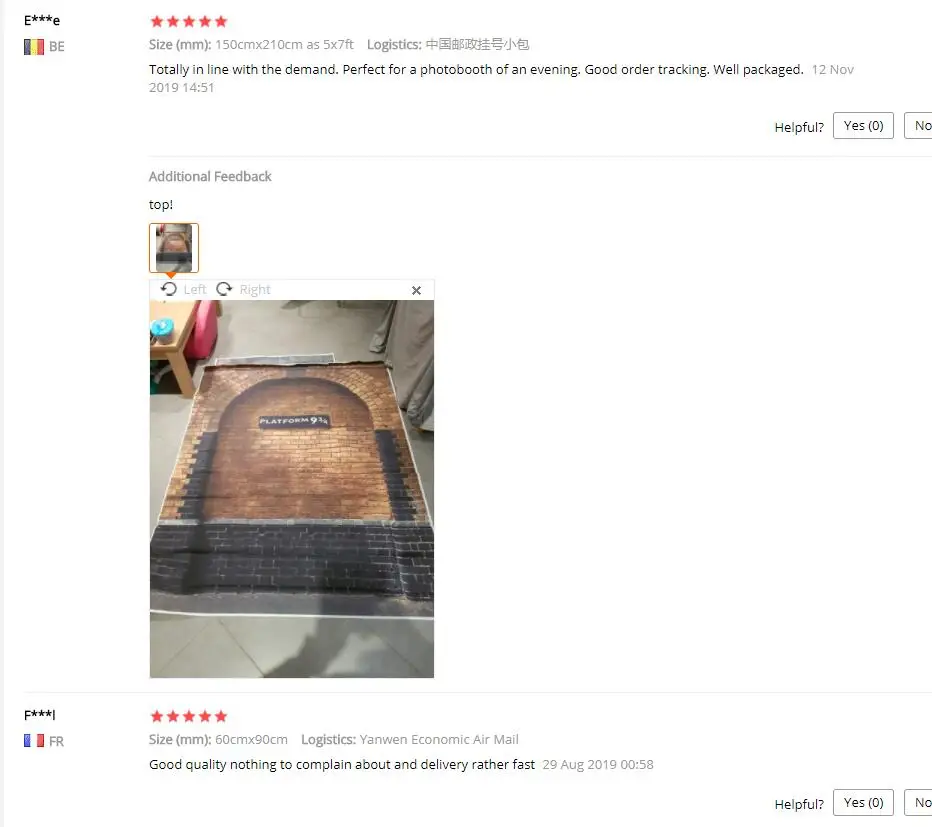Open reviewer E***e's name
This screenshot has height=827, width=932.
[42, 20]
